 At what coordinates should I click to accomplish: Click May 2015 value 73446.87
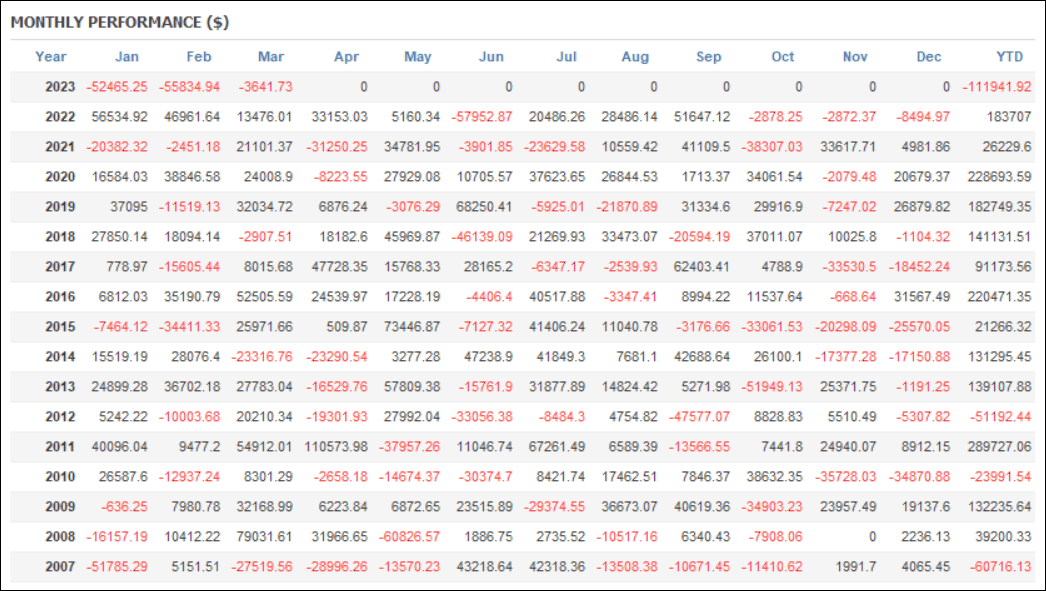(412, 327)
